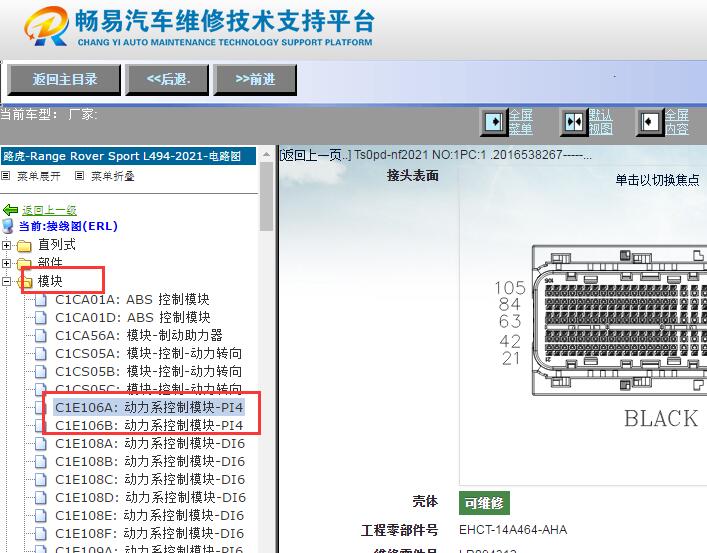Click document icon beside C1CS05A

point(41,354)
